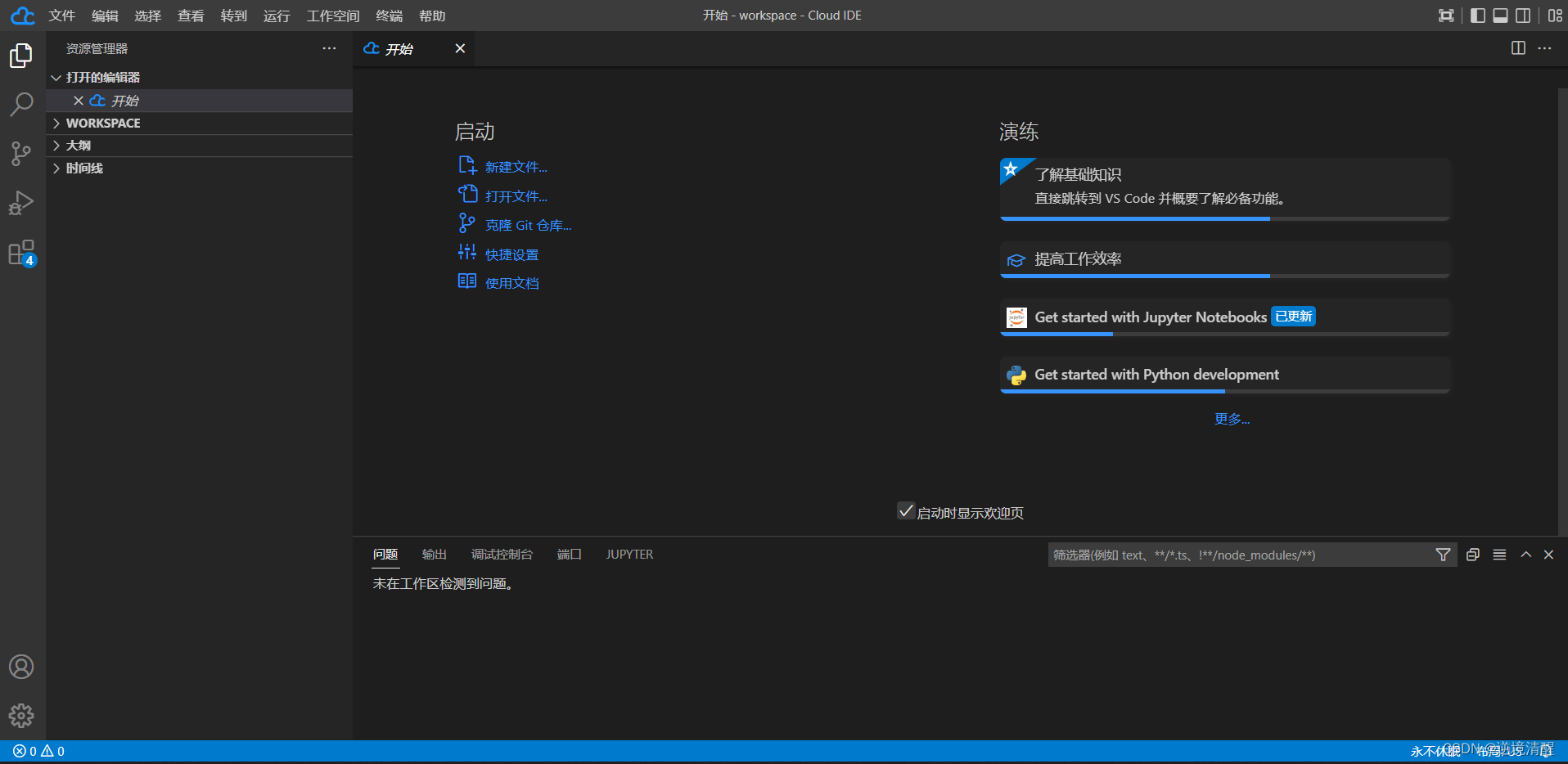This screenshot has width=1568, height=764.
Task: Open the Accounts menu icon
Action: pyautogui.click(x=21, y=667)
